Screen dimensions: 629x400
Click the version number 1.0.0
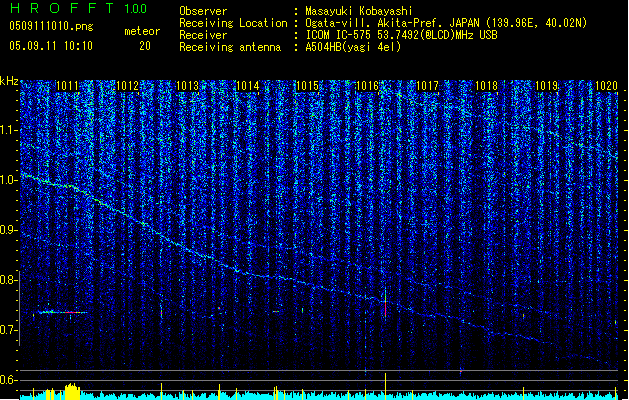(x=135, y=9)
